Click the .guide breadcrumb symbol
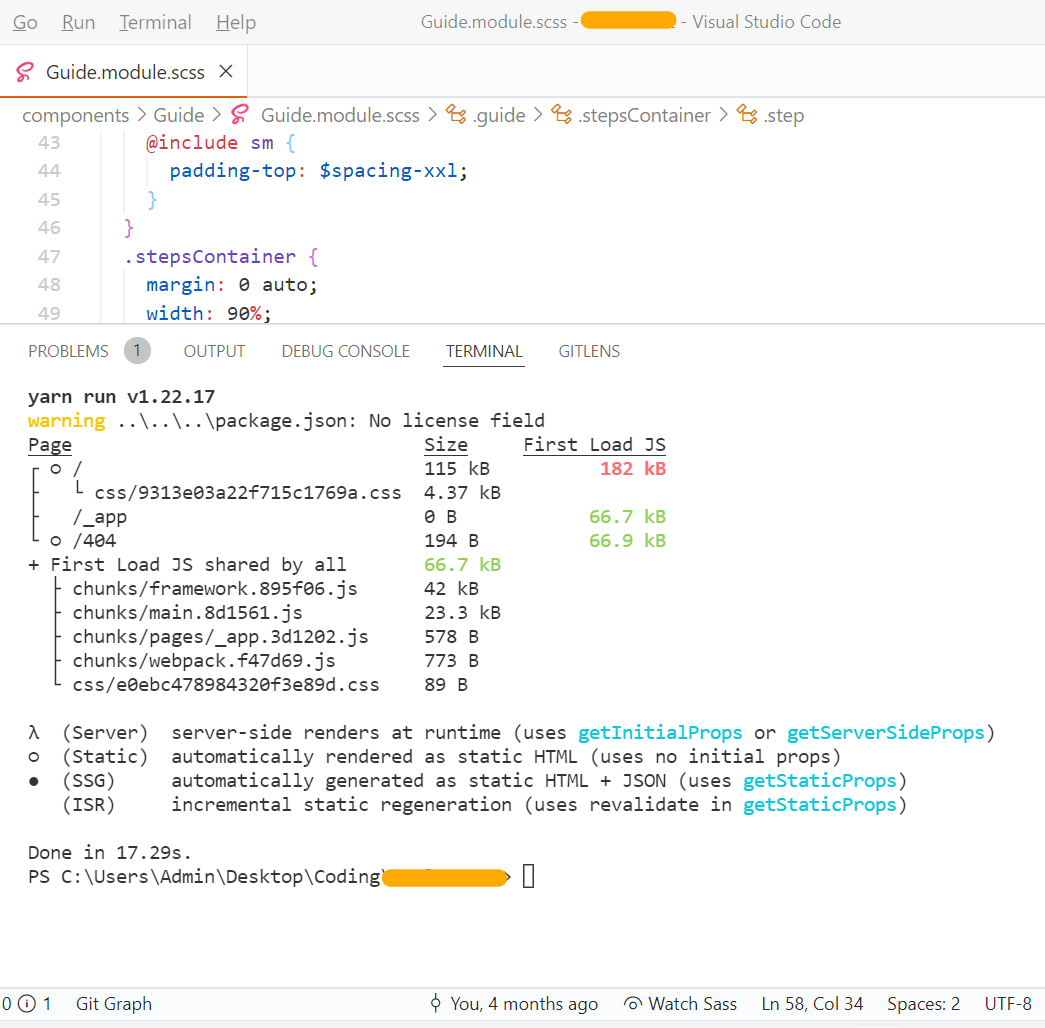The height and width of the screenshot is (1028, 1045). coord(499,115)
